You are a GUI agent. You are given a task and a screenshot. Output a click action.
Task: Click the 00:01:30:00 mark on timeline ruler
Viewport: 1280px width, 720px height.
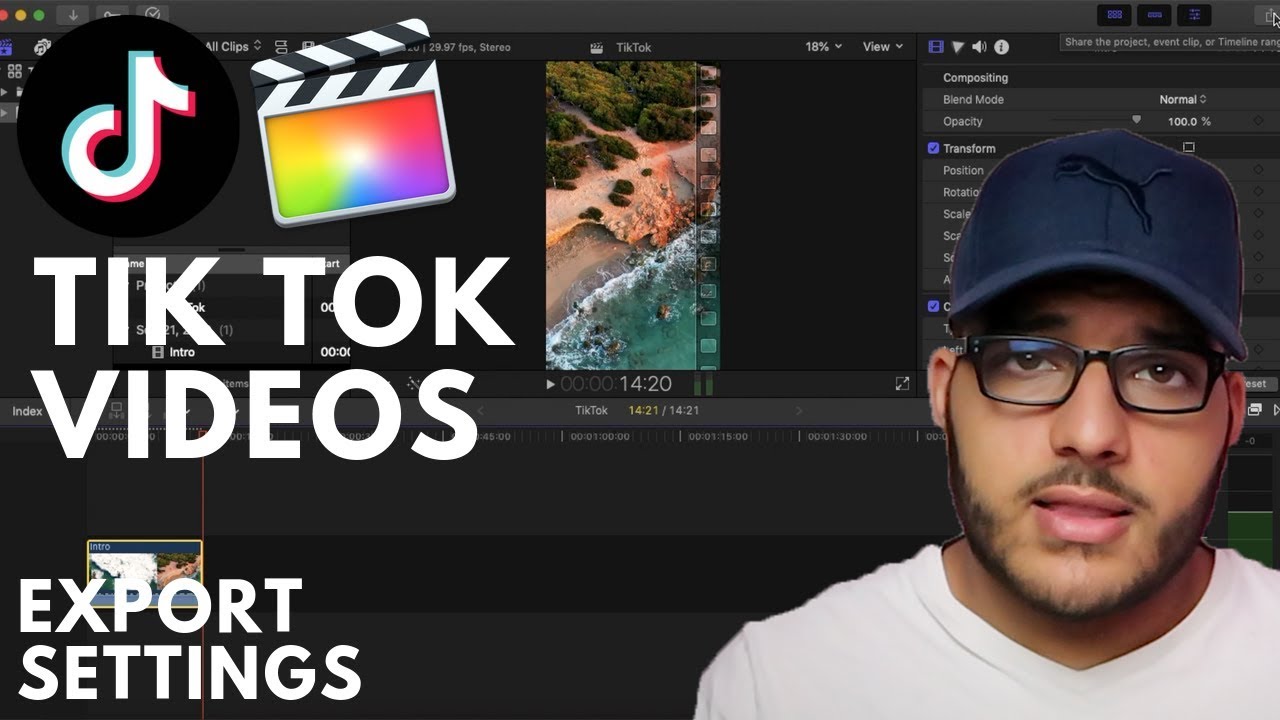[x=838, y=436]
